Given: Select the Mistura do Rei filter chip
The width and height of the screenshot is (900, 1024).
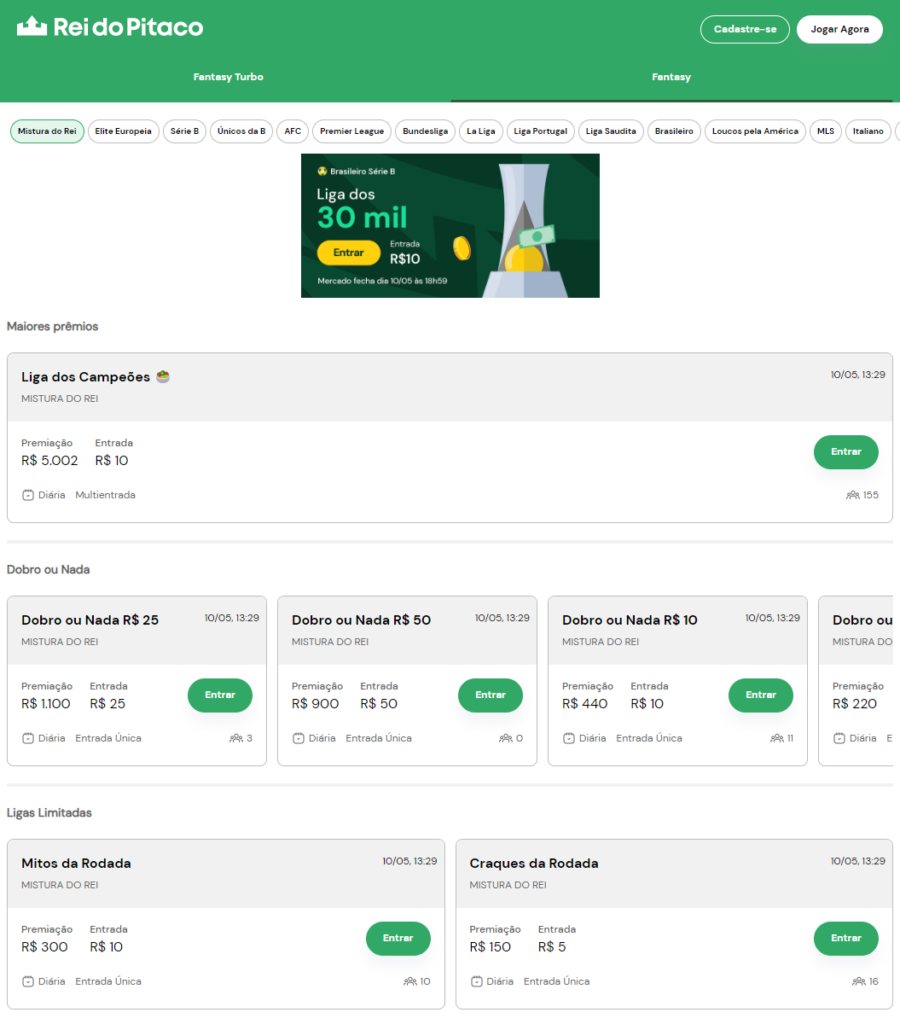Looking at the screenshot, I should (x=47, y=131).
